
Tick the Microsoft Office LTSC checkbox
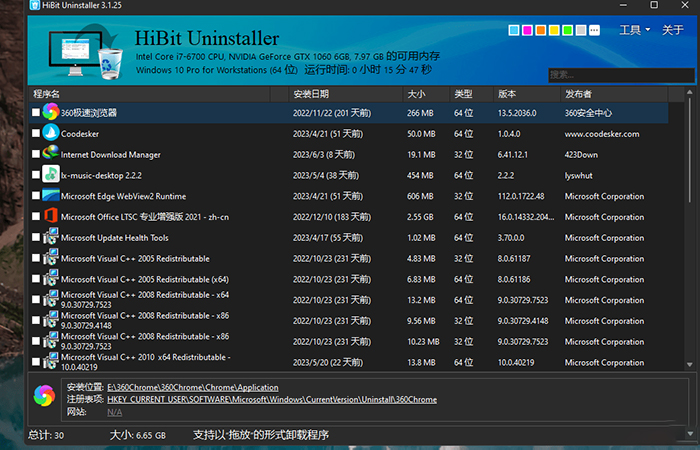point(36,217)
